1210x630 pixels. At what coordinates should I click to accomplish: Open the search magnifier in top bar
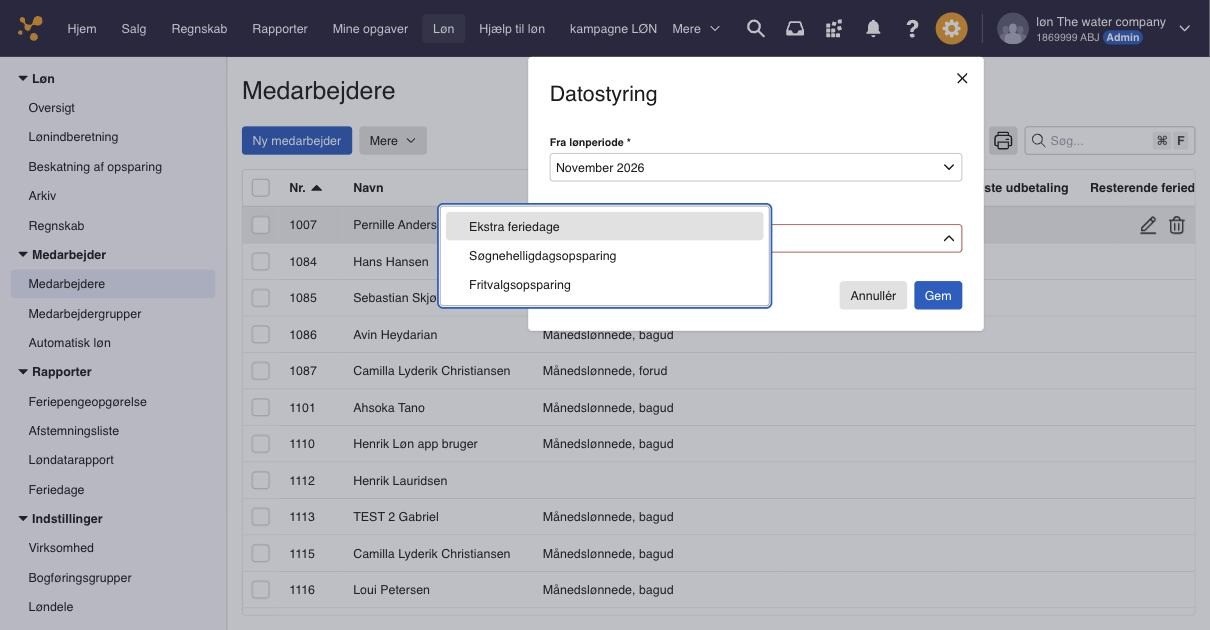756,29
